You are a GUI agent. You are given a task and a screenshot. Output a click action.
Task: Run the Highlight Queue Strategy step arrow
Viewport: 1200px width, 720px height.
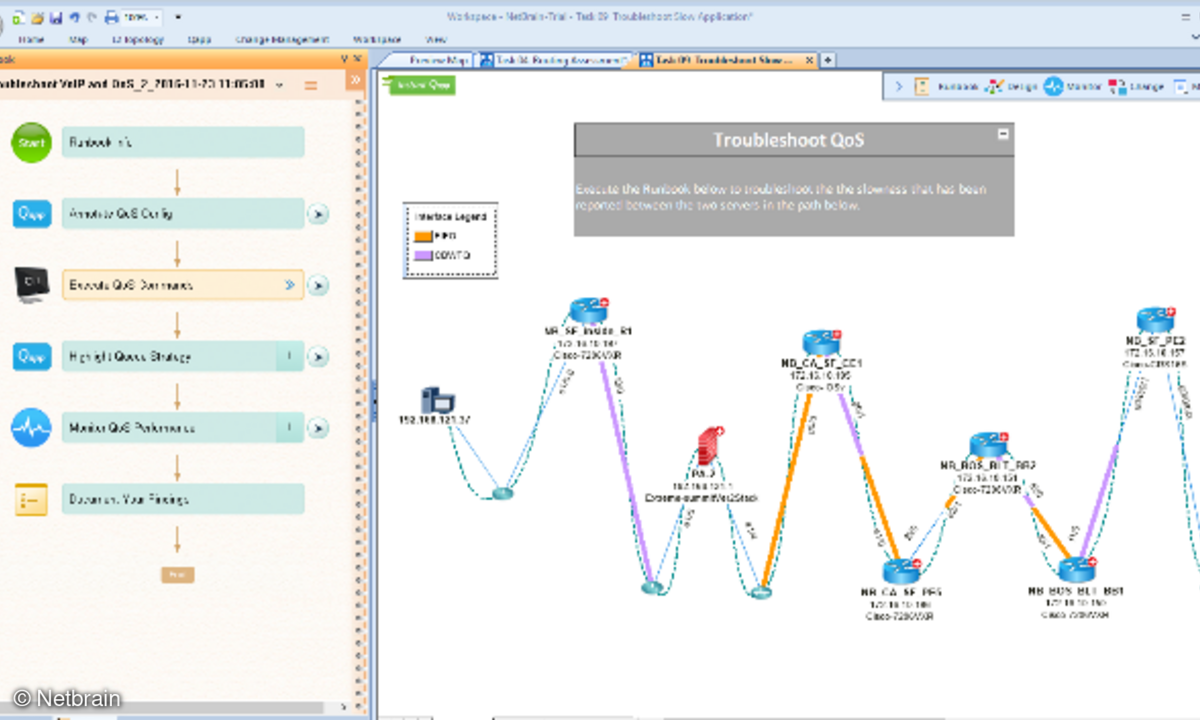click(318, 357)
